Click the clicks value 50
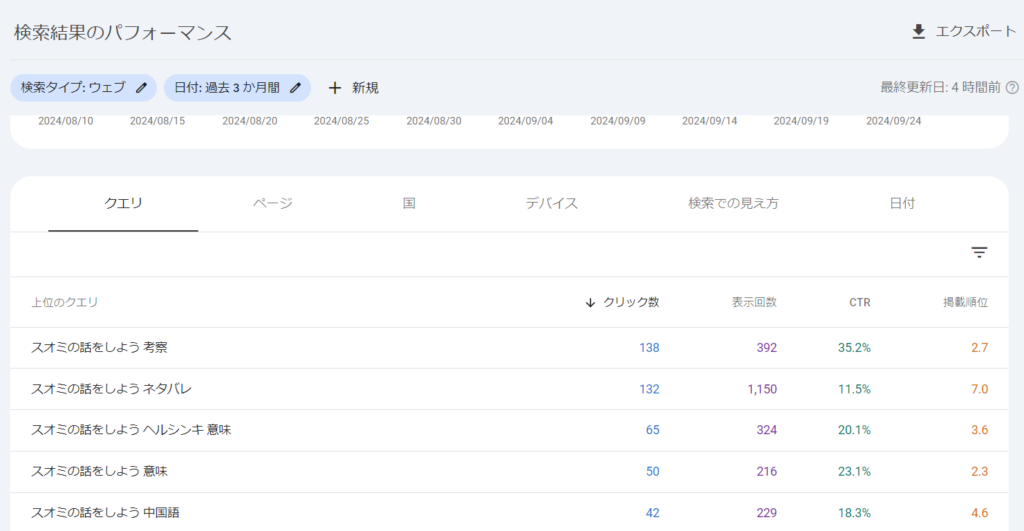This screenshot has width=1024, height=531. pyautogui.click(x=652, y=472)
